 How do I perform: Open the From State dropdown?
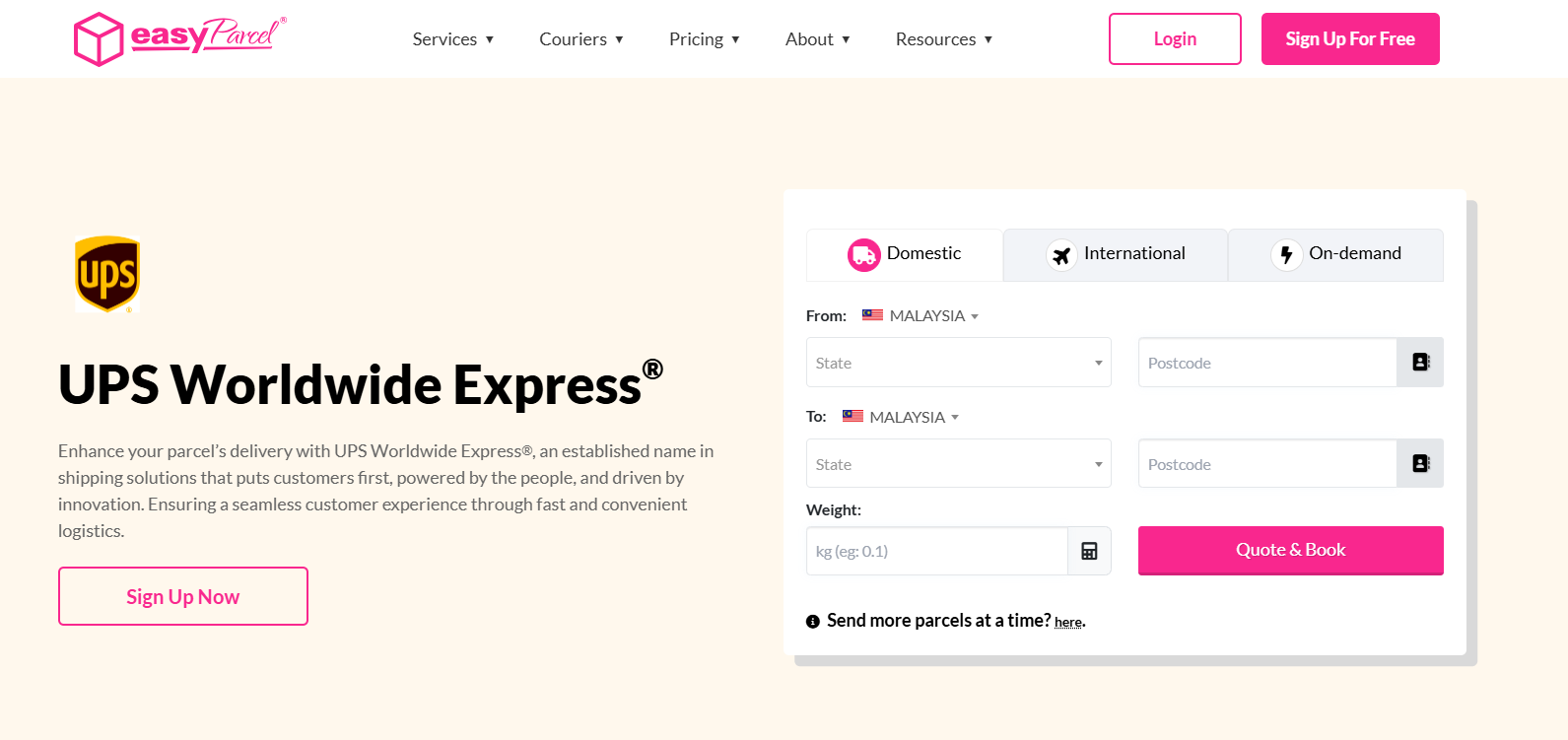pyautogui.click(x=958, y=363)
